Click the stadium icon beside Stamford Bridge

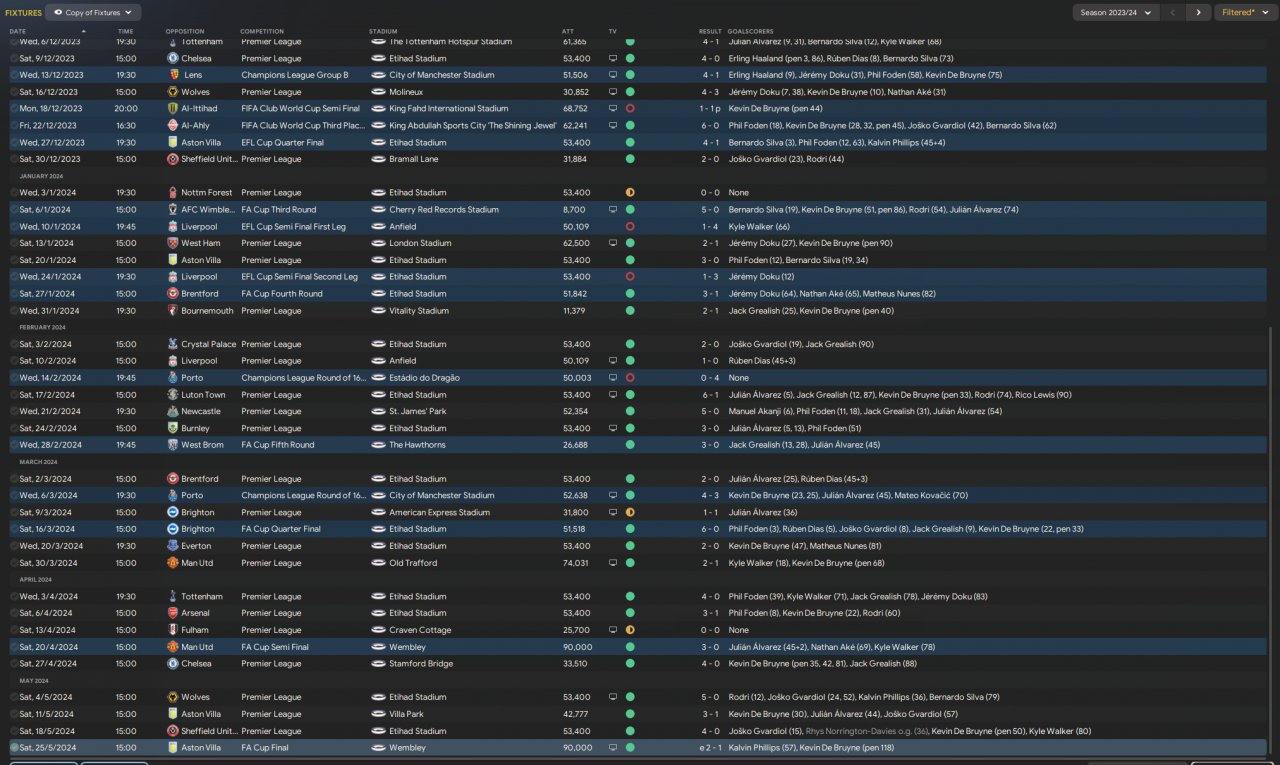click(x=378, y=664)
